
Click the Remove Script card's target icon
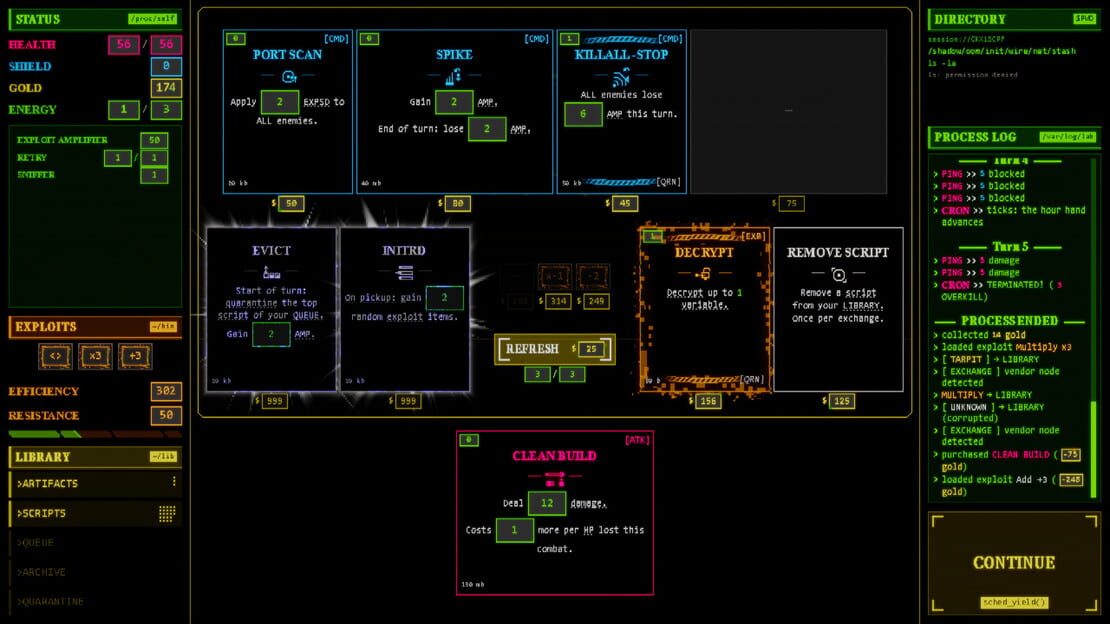(838, 274)
